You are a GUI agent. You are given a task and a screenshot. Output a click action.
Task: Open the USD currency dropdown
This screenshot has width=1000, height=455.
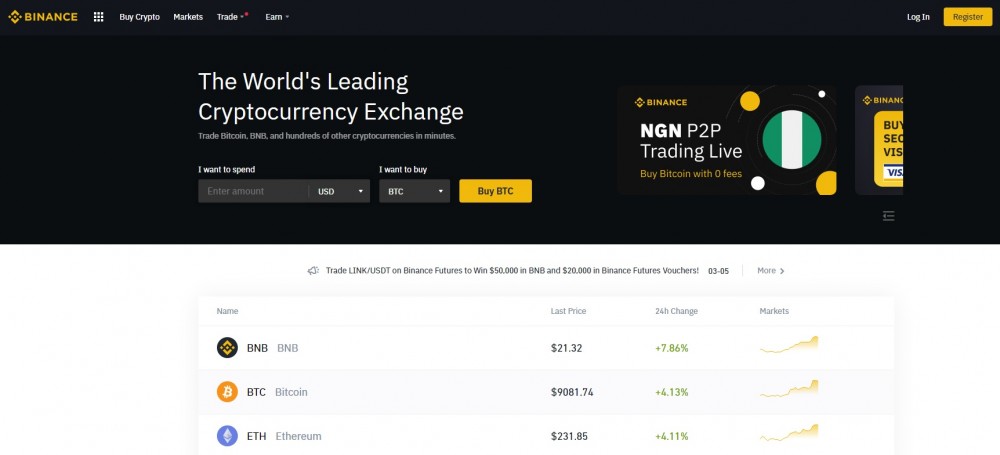(340, 191)
